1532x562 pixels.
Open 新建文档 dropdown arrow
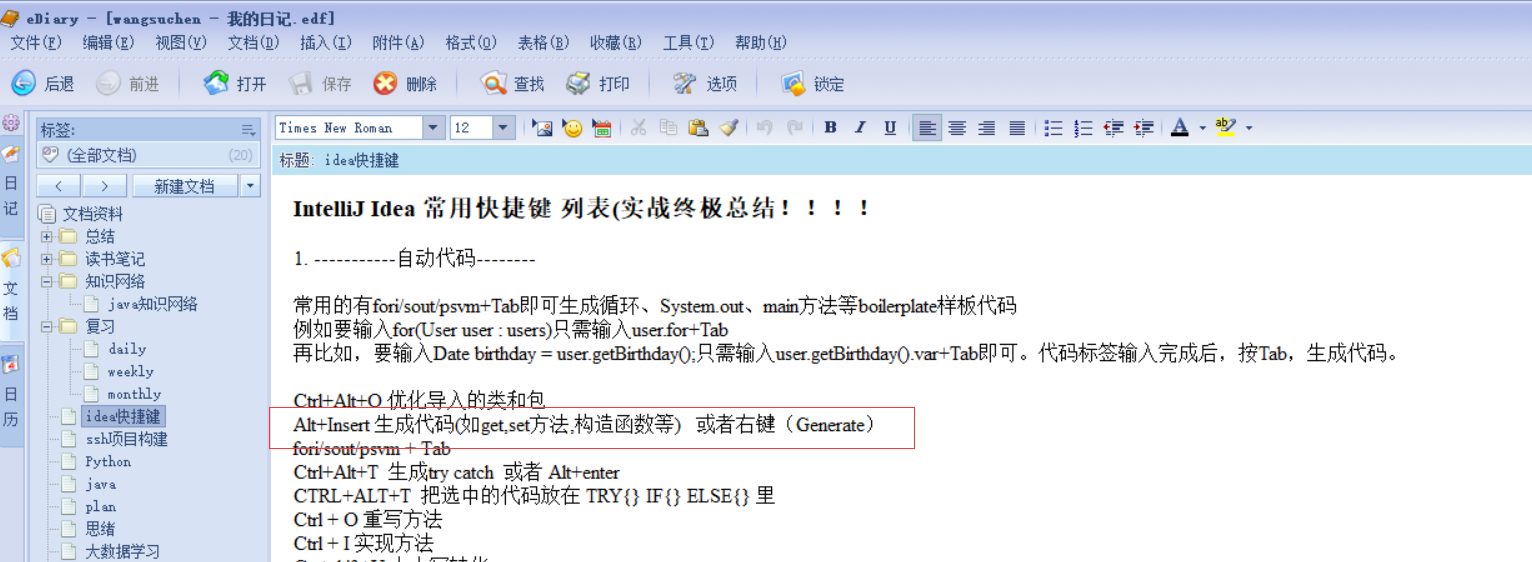click(250, 186)
